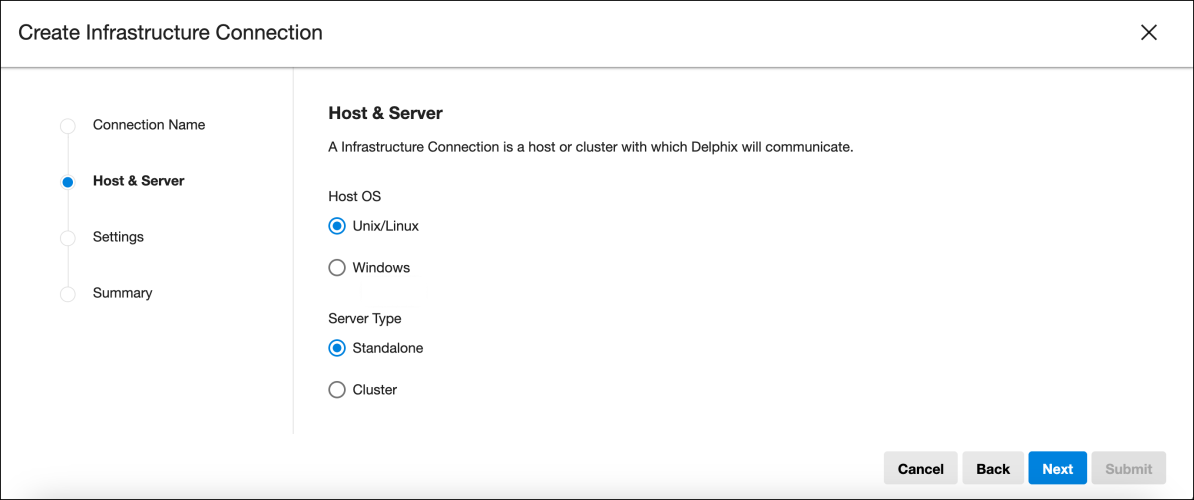
Task: Select the Standalone server type radio
Action: tap(337, 348)
